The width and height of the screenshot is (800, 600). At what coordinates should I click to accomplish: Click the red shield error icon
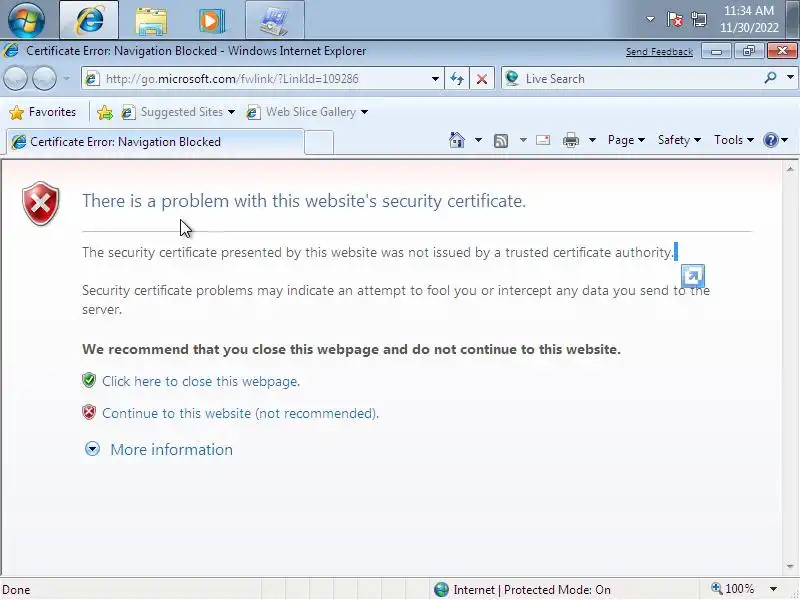pyautogui.click(x=41, y=203)
